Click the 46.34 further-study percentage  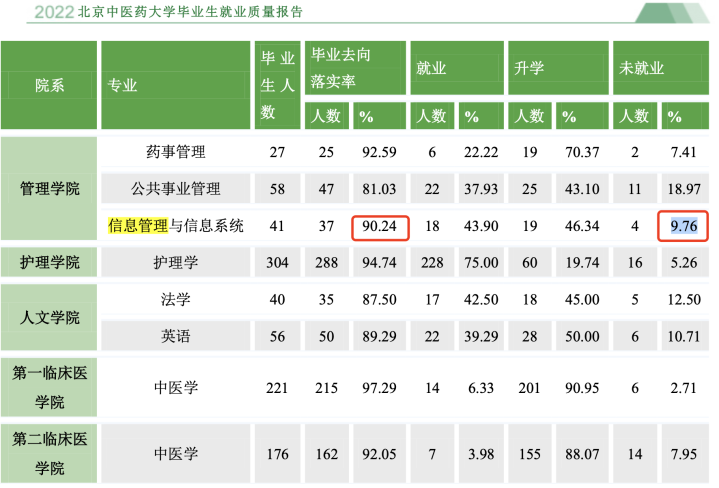point(582,226)
